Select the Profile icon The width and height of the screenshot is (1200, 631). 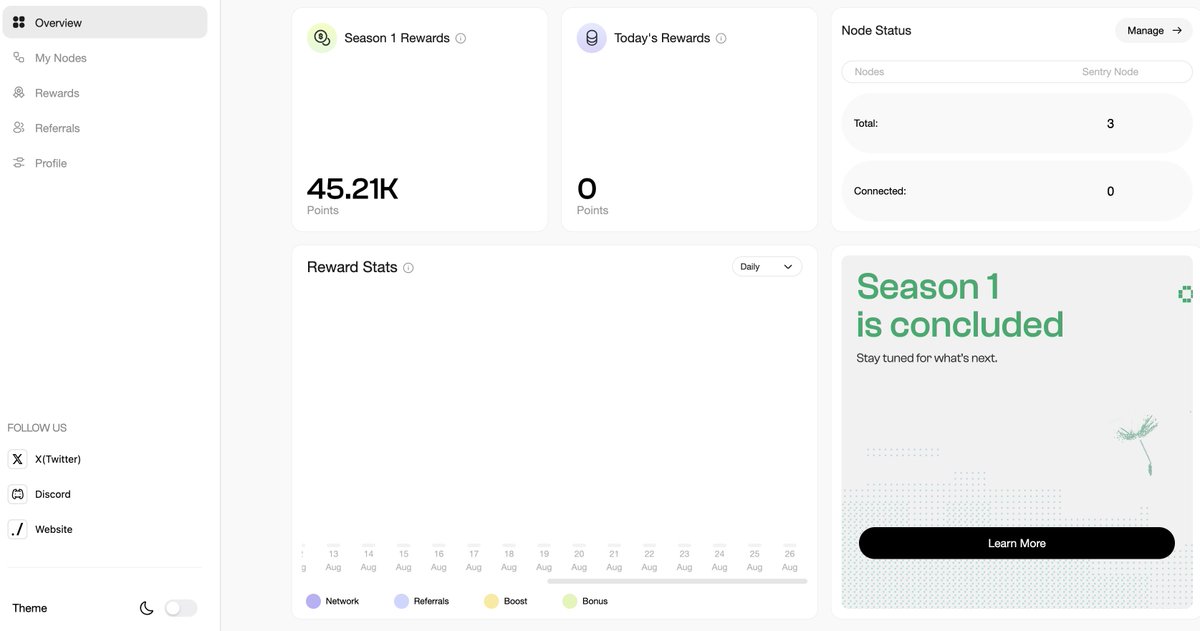coord(16,162)
